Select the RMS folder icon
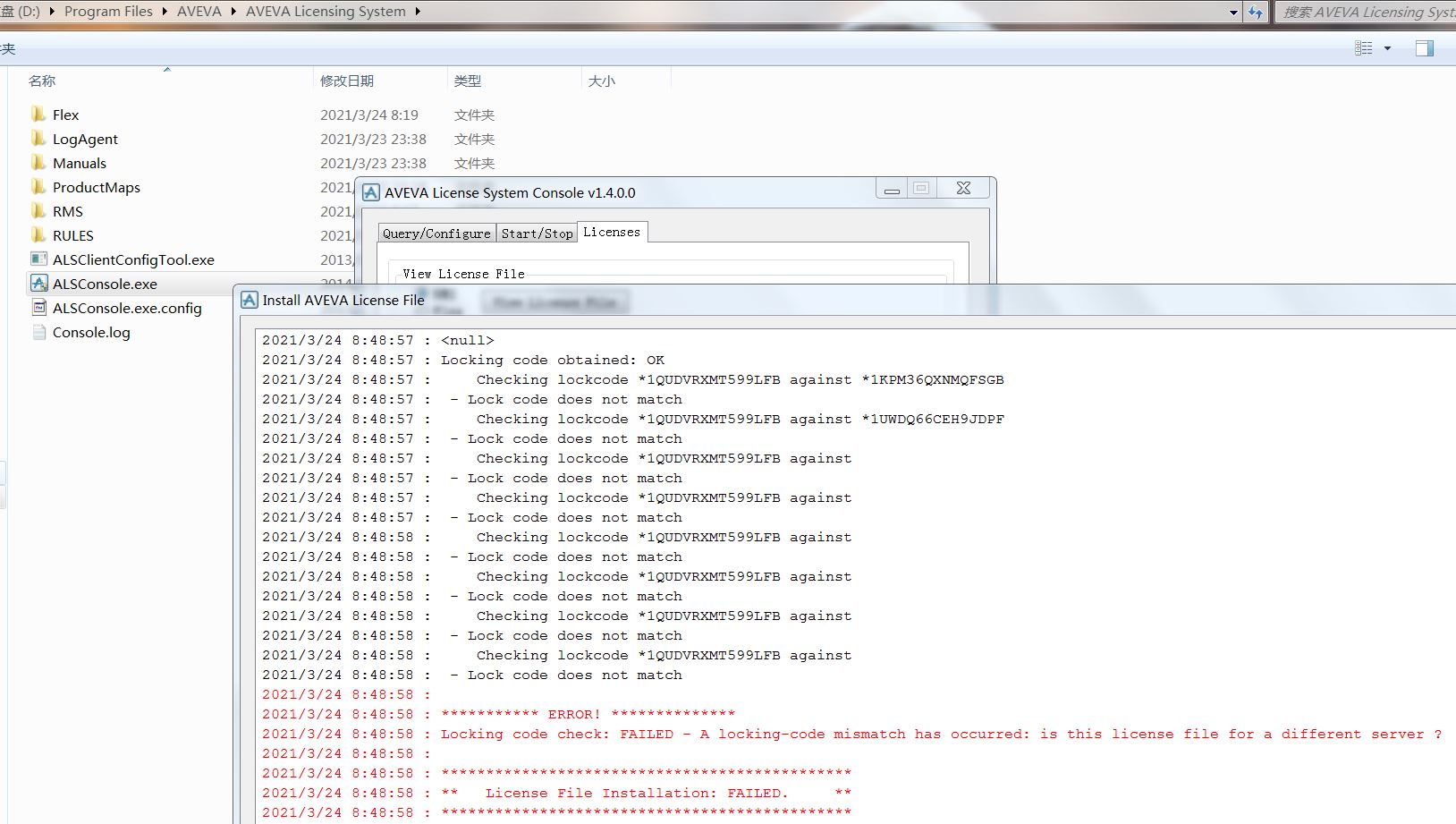Viewport: 1456px width, 824px height. [38, 211]
